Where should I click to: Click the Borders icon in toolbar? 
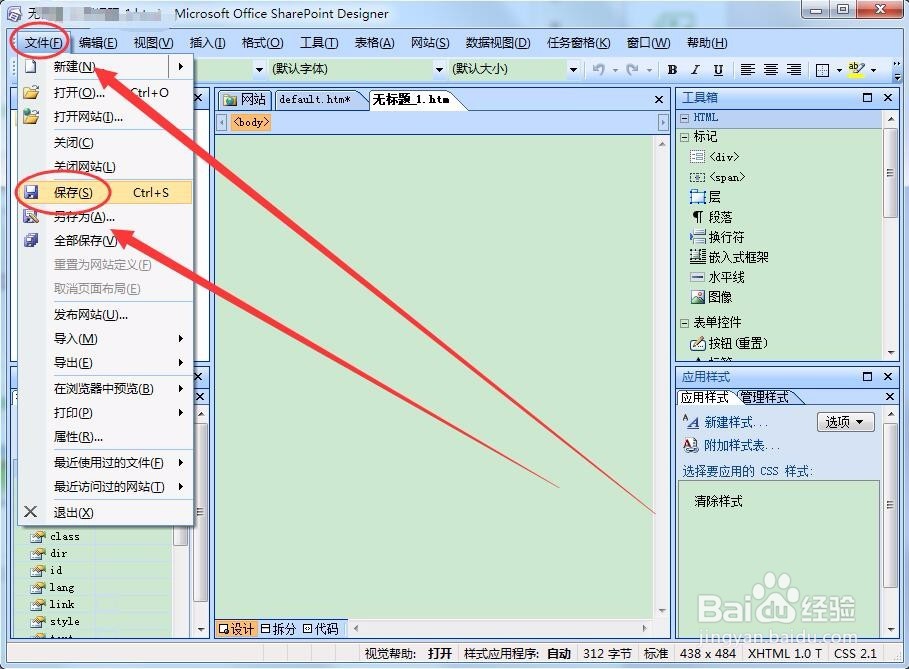822,70
